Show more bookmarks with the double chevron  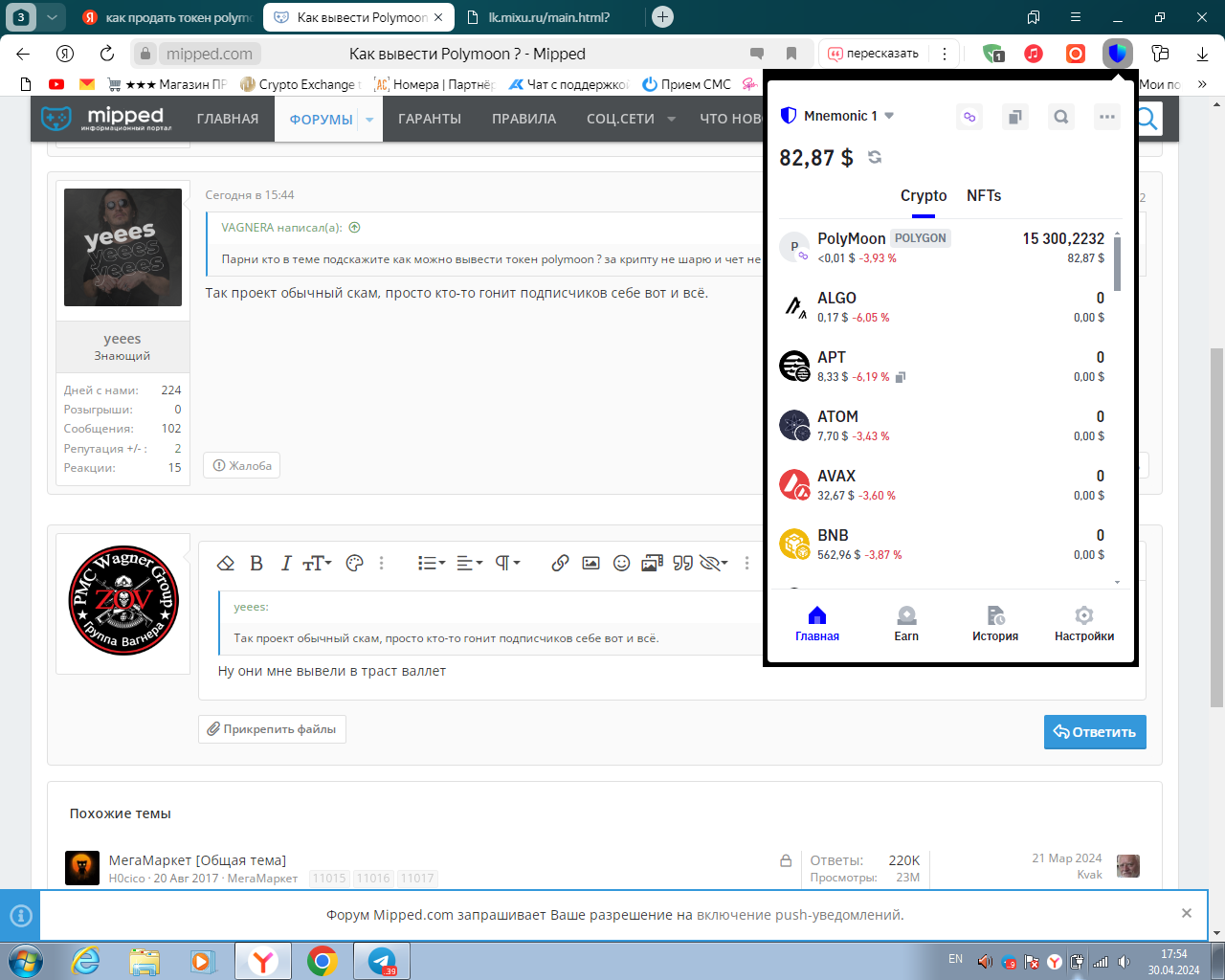pyautogui.click(x=1202, y=84)
